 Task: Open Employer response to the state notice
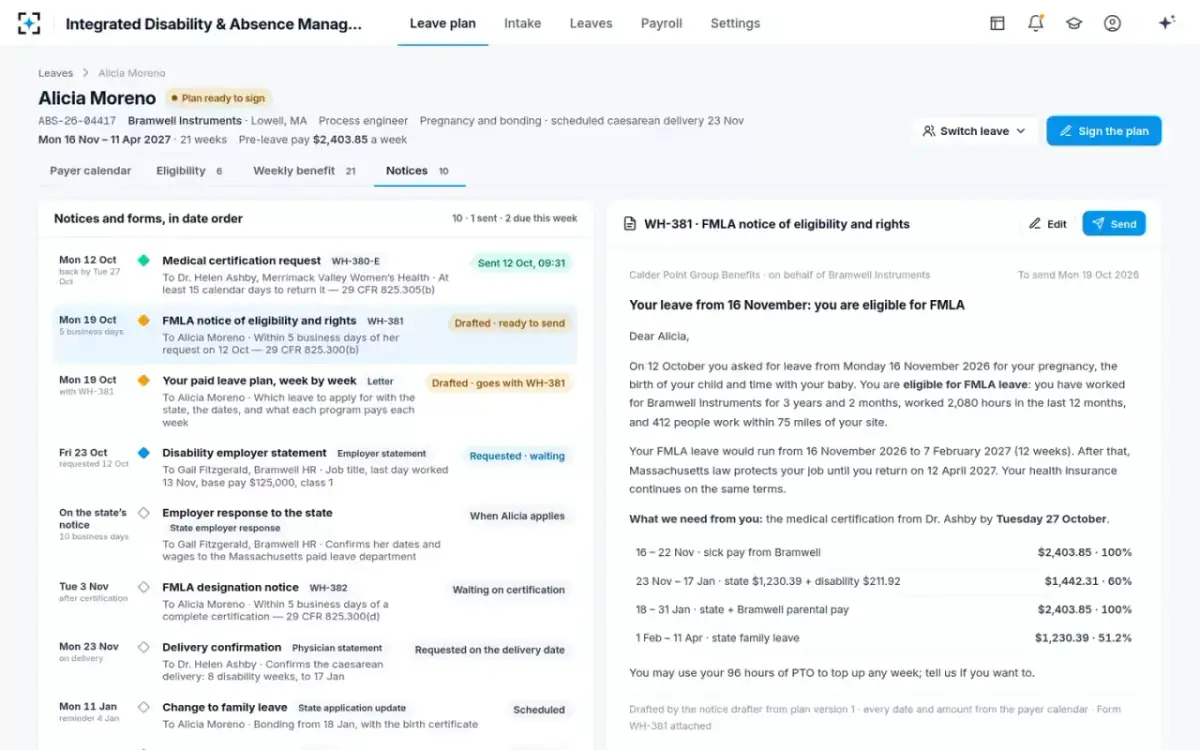pos(315,534)
